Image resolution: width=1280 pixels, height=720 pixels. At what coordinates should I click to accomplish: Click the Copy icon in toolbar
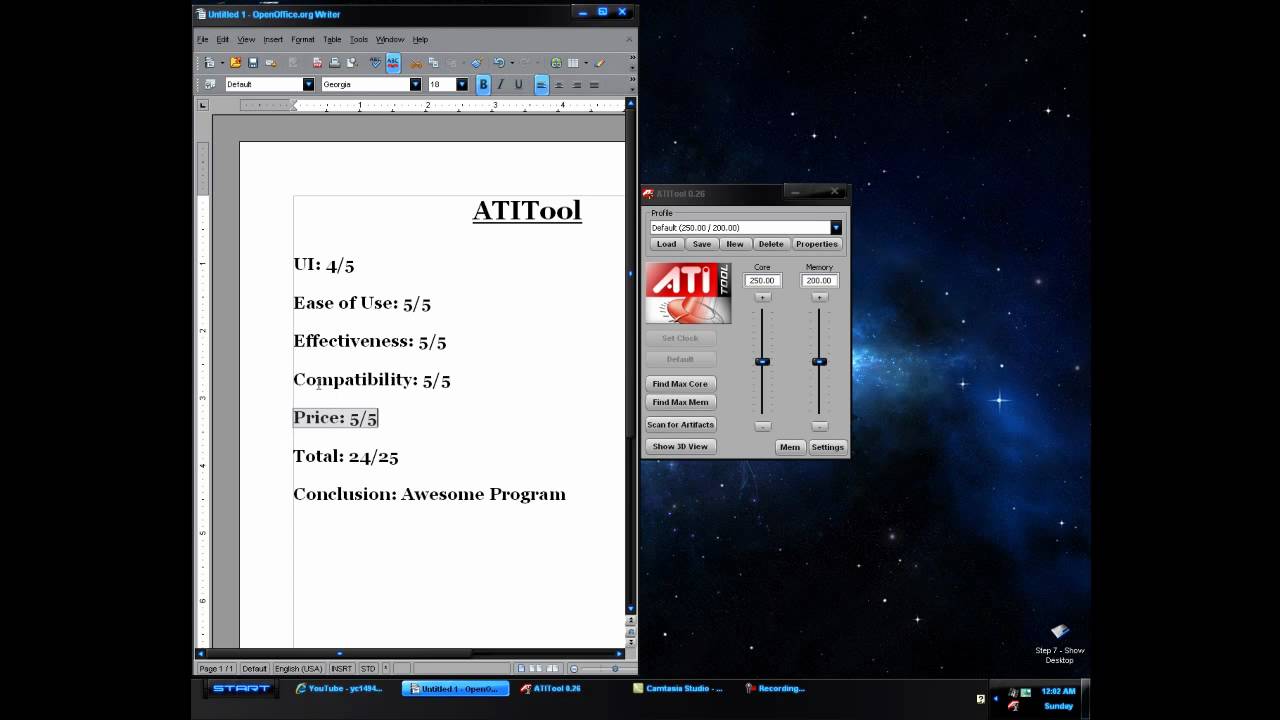tap(433, 62)
